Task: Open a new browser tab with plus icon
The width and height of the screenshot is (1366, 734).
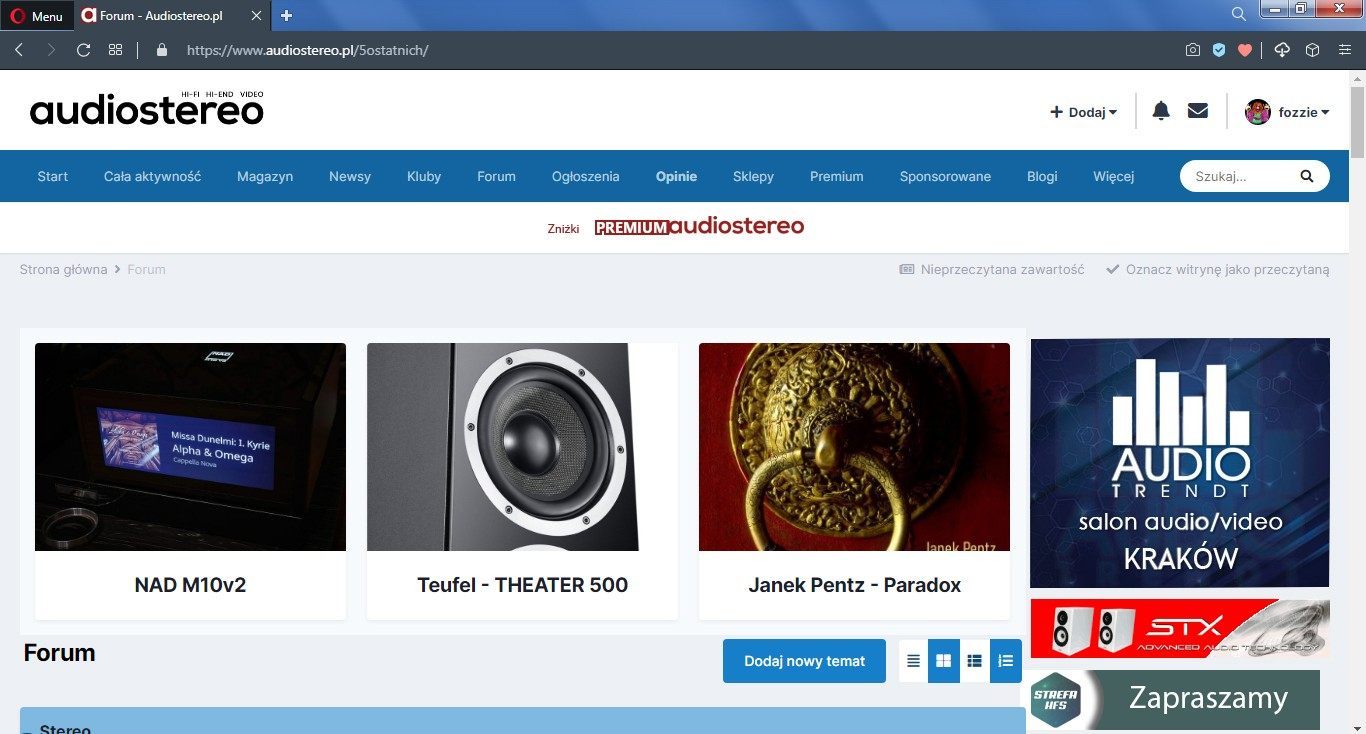Action: pos(287,15)
